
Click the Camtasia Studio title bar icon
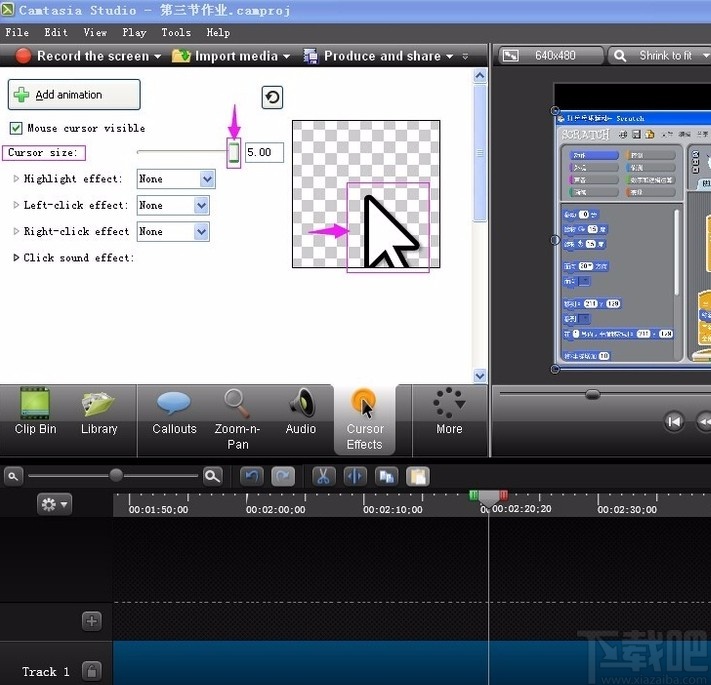click(8, 10)
